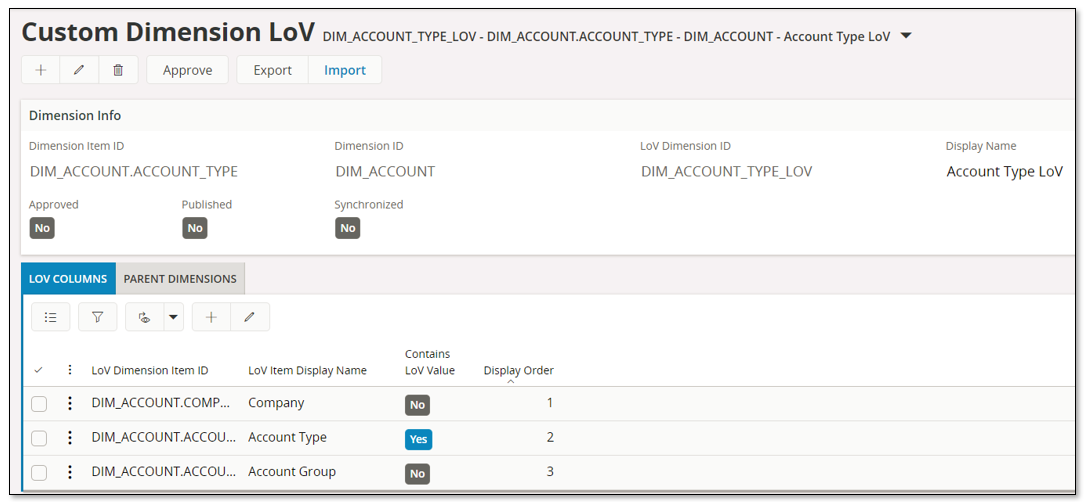The image size is (1087, 502).
Task: Expand the record selector dropdown beside the title
Action: [906, 36]
